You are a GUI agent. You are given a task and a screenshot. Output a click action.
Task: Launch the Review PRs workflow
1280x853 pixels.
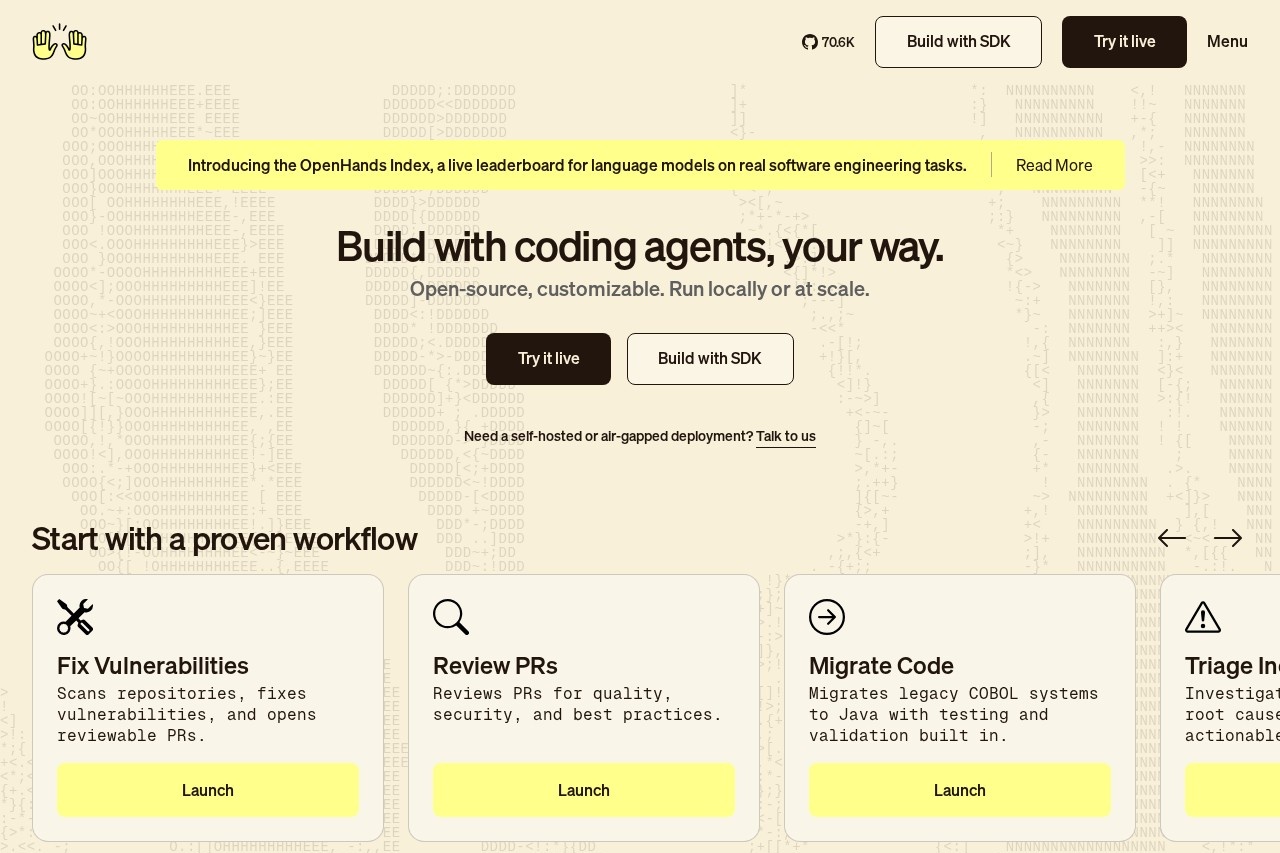click(x=584, y=790)
